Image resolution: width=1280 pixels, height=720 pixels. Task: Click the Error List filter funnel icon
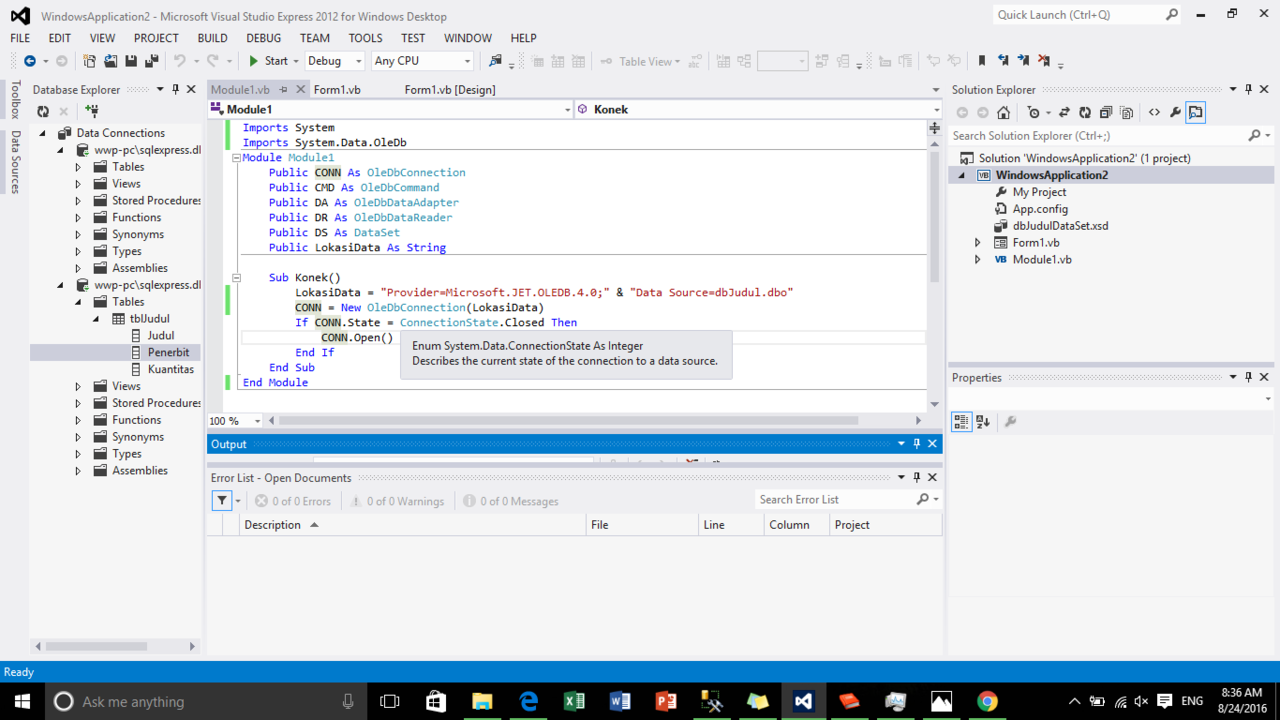pyautogui.click(x=222, y=501)
